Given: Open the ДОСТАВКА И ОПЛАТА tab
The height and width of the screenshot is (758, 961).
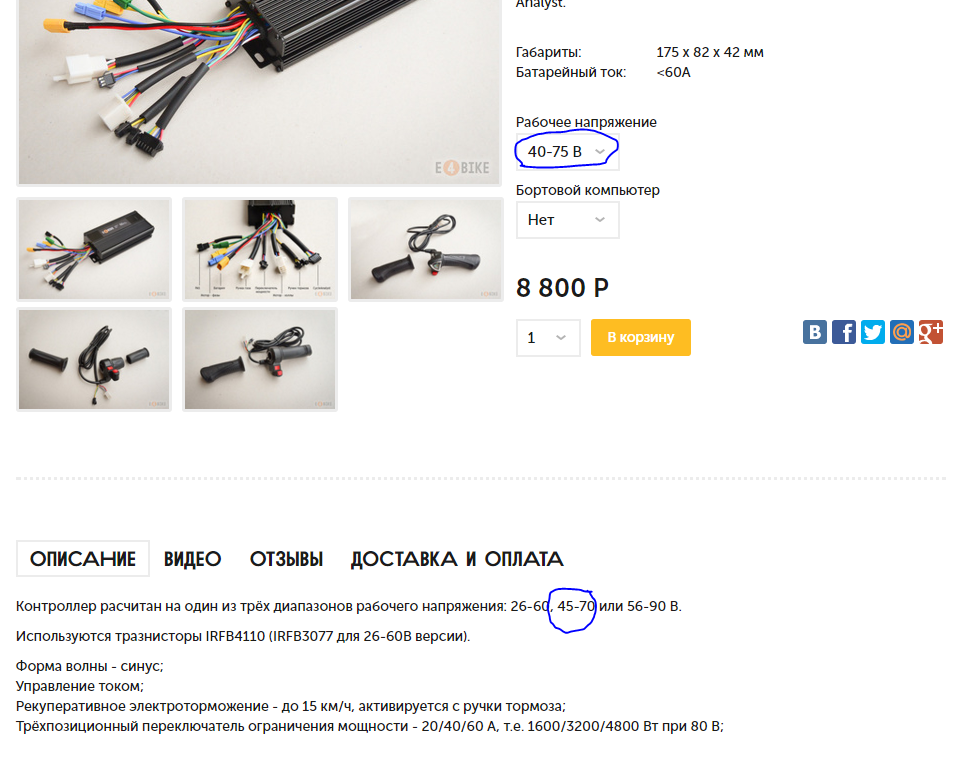Looking at the screenshot, I should (457, 559).
